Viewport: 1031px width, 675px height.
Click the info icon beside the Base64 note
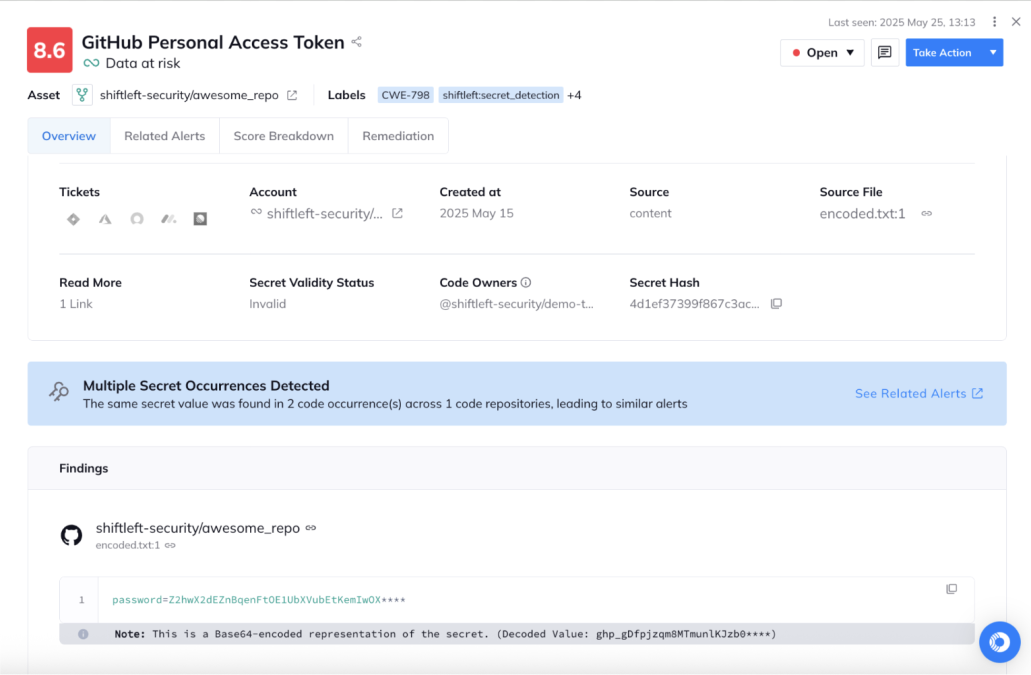83,634
